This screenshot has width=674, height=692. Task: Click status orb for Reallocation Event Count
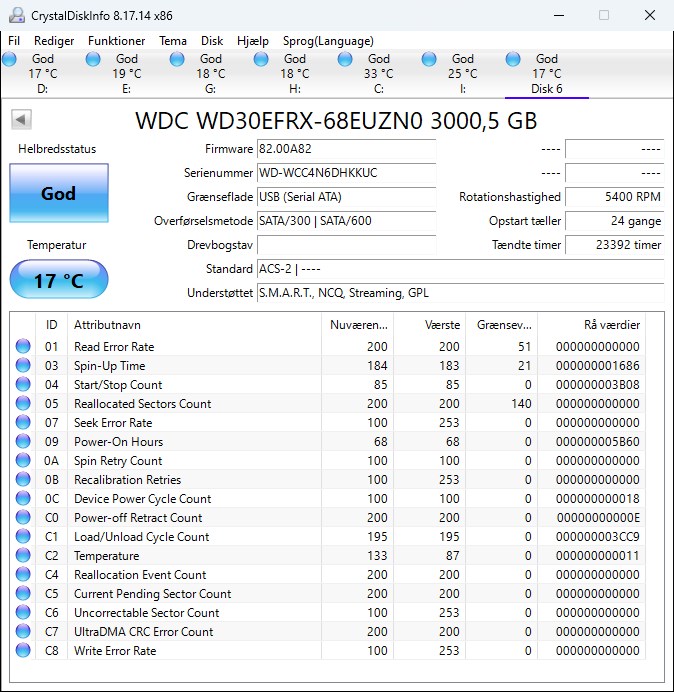click(x=23, y=574)
